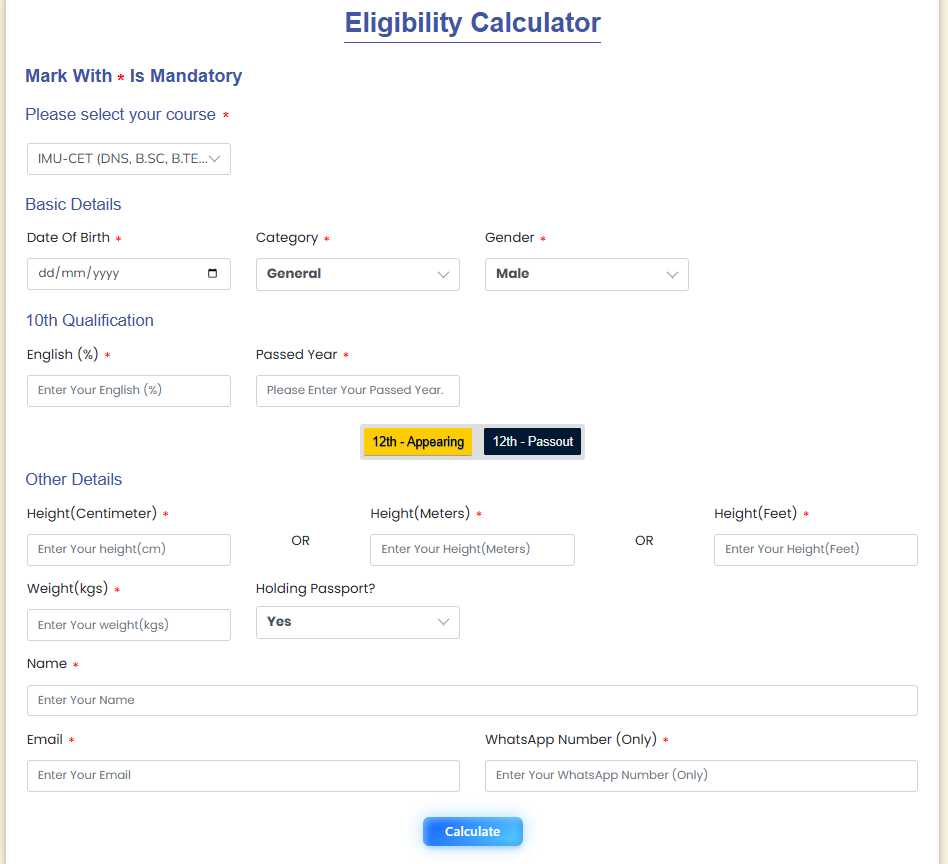Screen dimensions: 948x864
Task: Switch to 12th - Passout tab
Action: point(532,442)
